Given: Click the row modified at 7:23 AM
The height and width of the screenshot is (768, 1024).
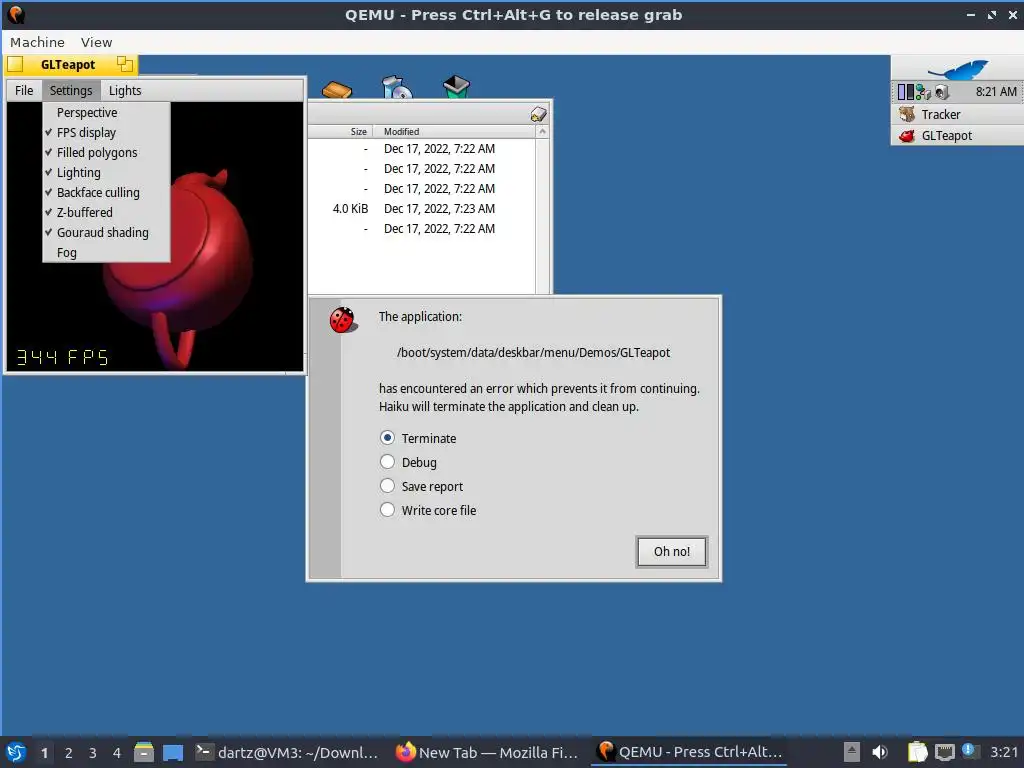Looking at the screenshot, I should [423, 209].
